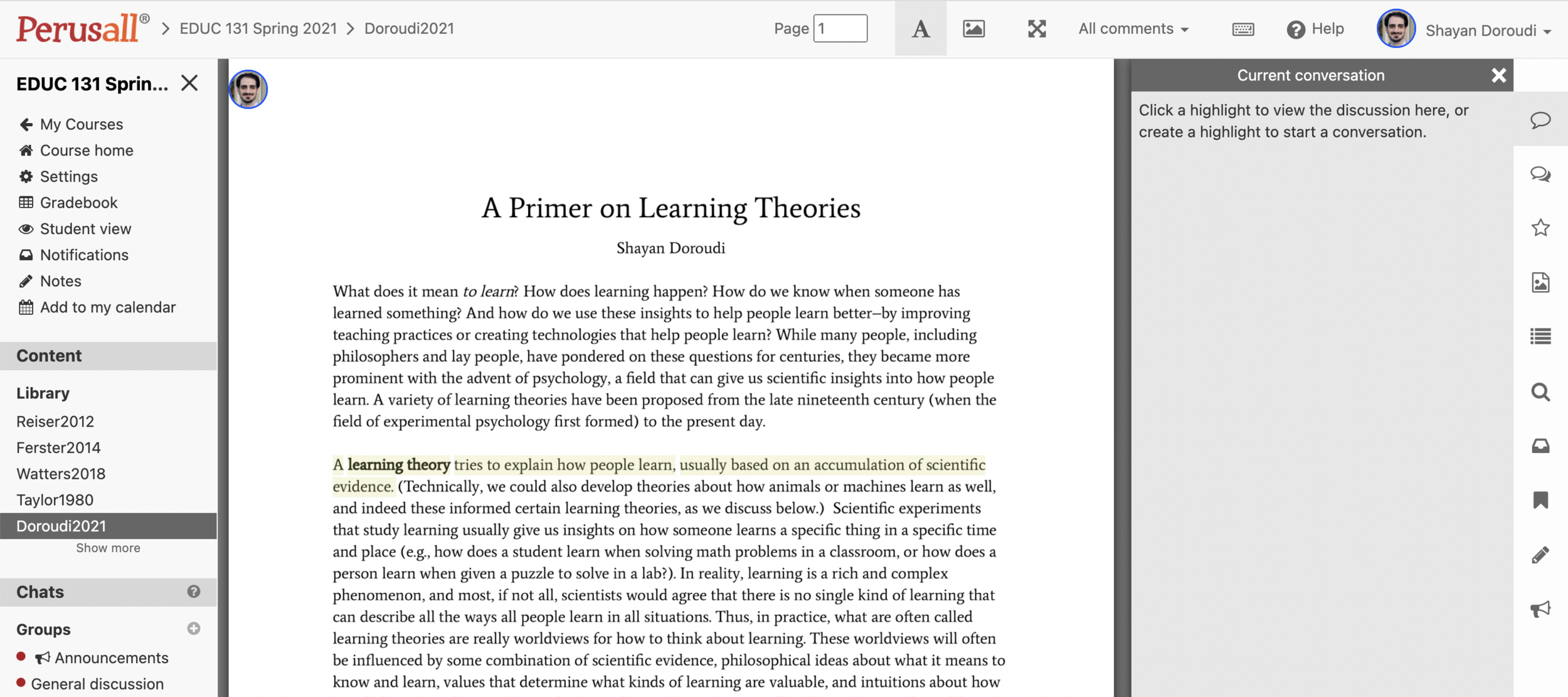
Task: Open the search magnifier in right sidebar
Action: [1540, 392]
